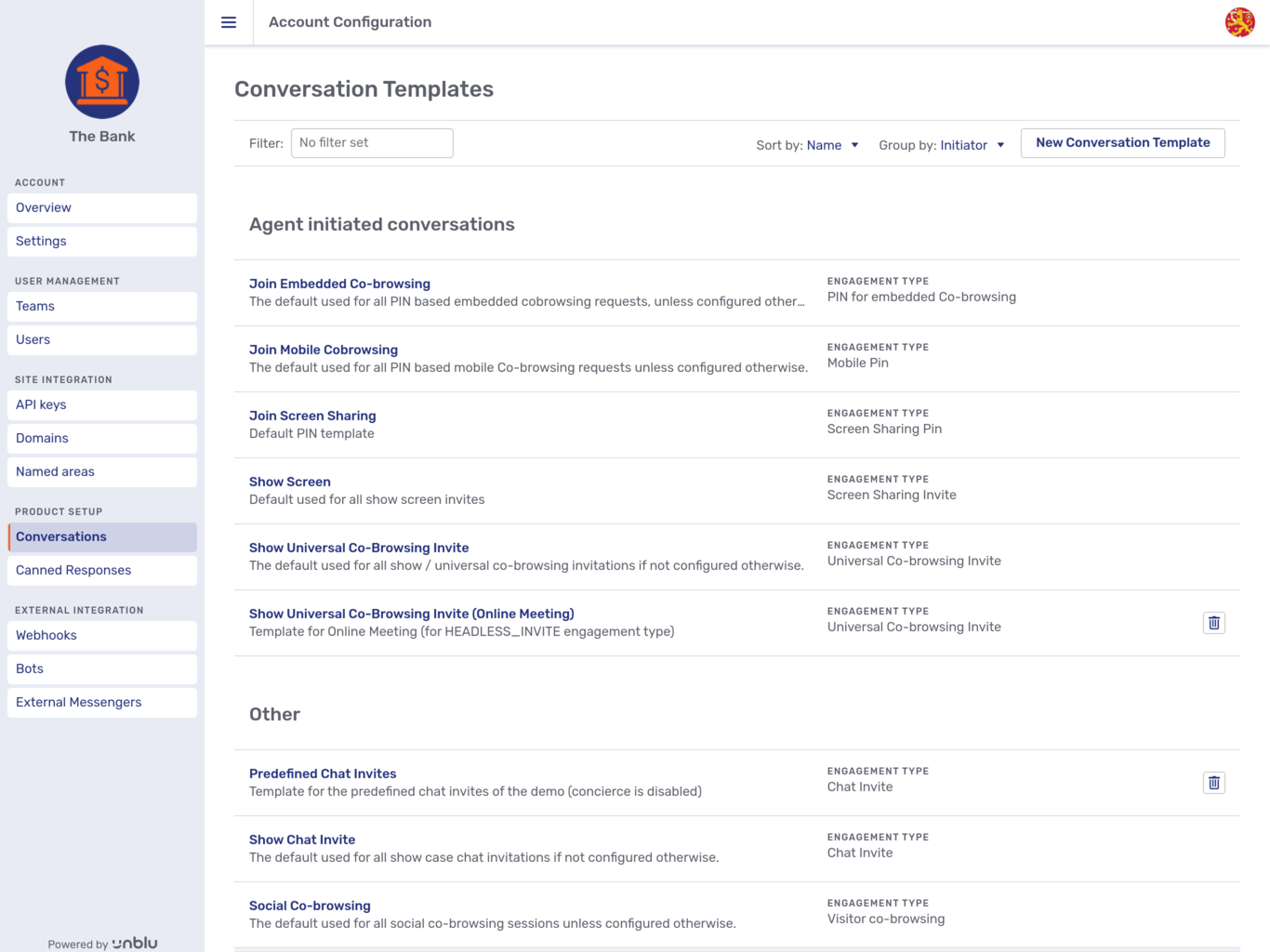Click New Conversation Template
The height and width of the screenshot is (952, 1270).
1122,142
